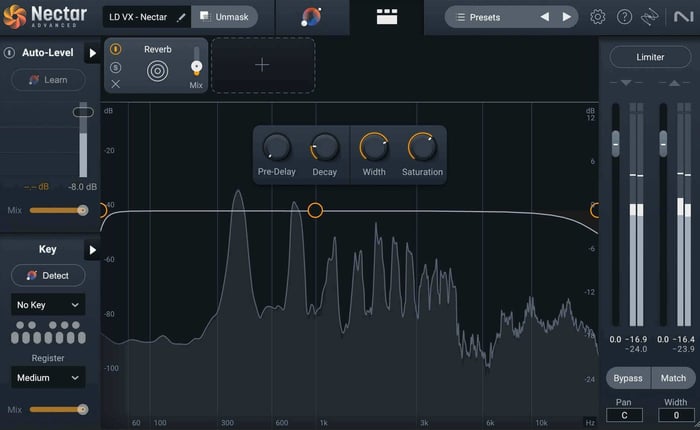Click the Nectar Advanced logo
700x430 pixels.
(45, 17)
